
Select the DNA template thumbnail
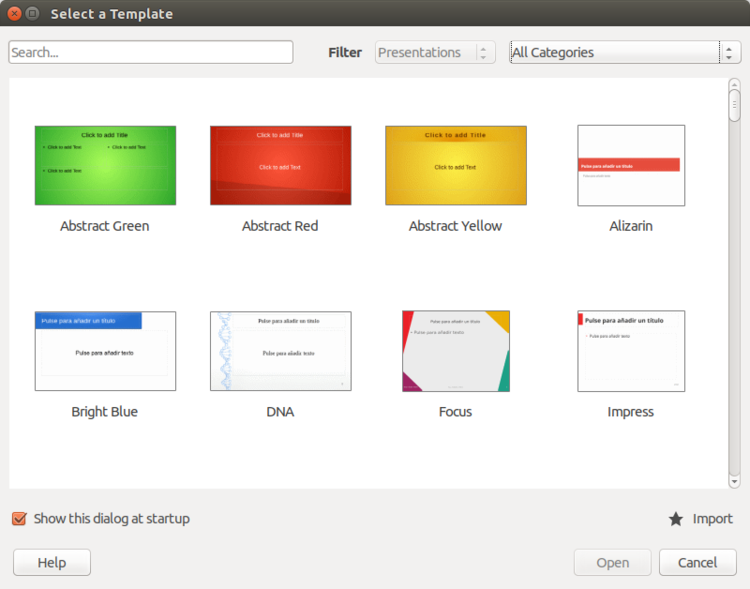(280, 351)
